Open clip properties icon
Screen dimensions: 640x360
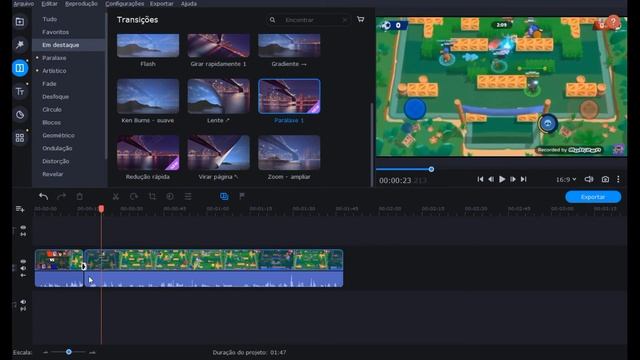(188, 196)
